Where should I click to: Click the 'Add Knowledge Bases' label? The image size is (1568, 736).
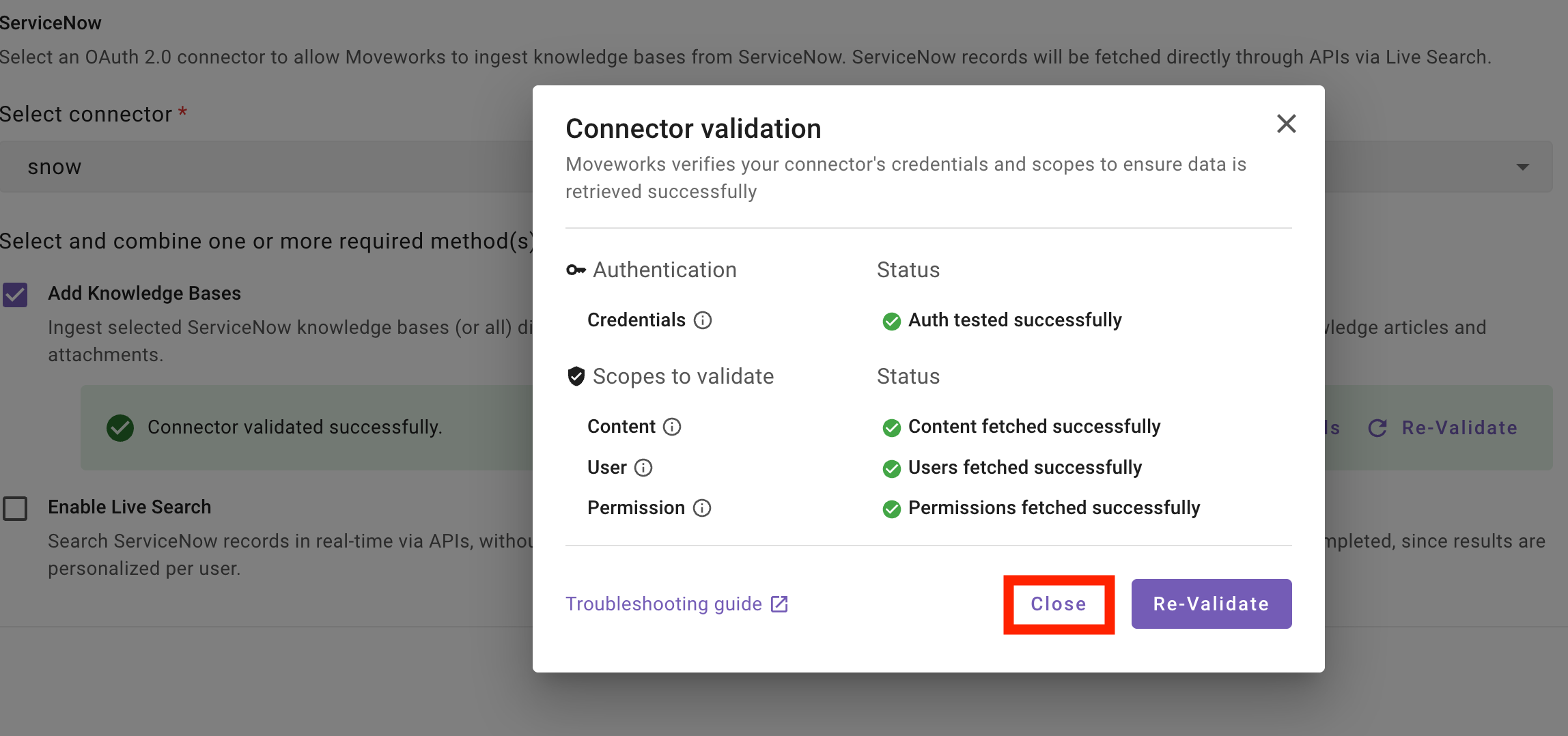[x=144, y=294]
